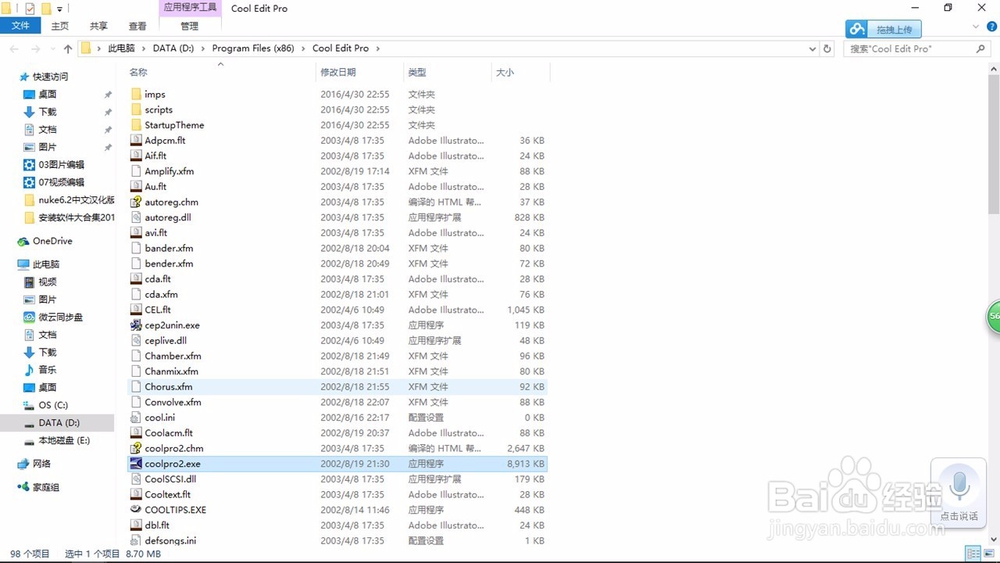The height and width of the screenshot is (563, 1000).
Task: Select the imps folder icon
Action: click(x=136, y=94)
